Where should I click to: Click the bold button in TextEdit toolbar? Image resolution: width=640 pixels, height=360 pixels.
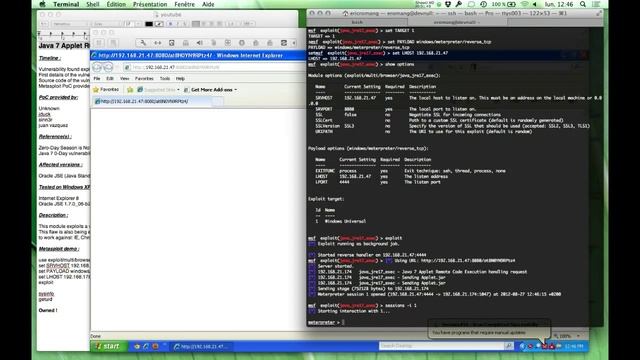[170, 24]
